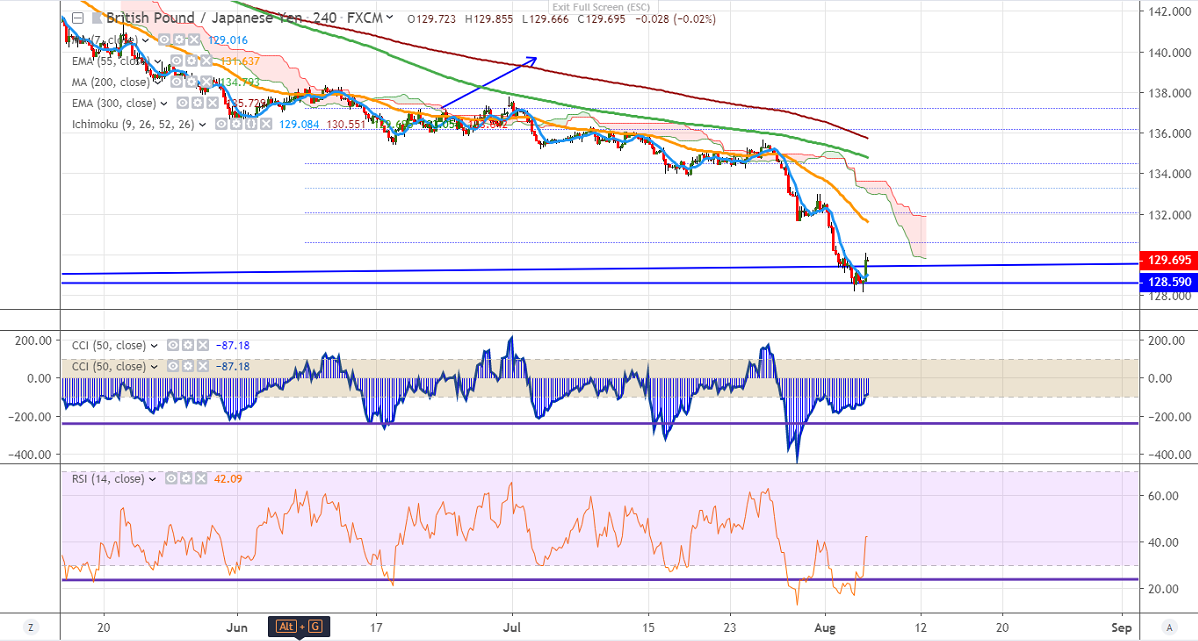Expand the Ichimoku (9, 26, 52, 26) dropdown
1198x641 pixels.
point(202,125)
